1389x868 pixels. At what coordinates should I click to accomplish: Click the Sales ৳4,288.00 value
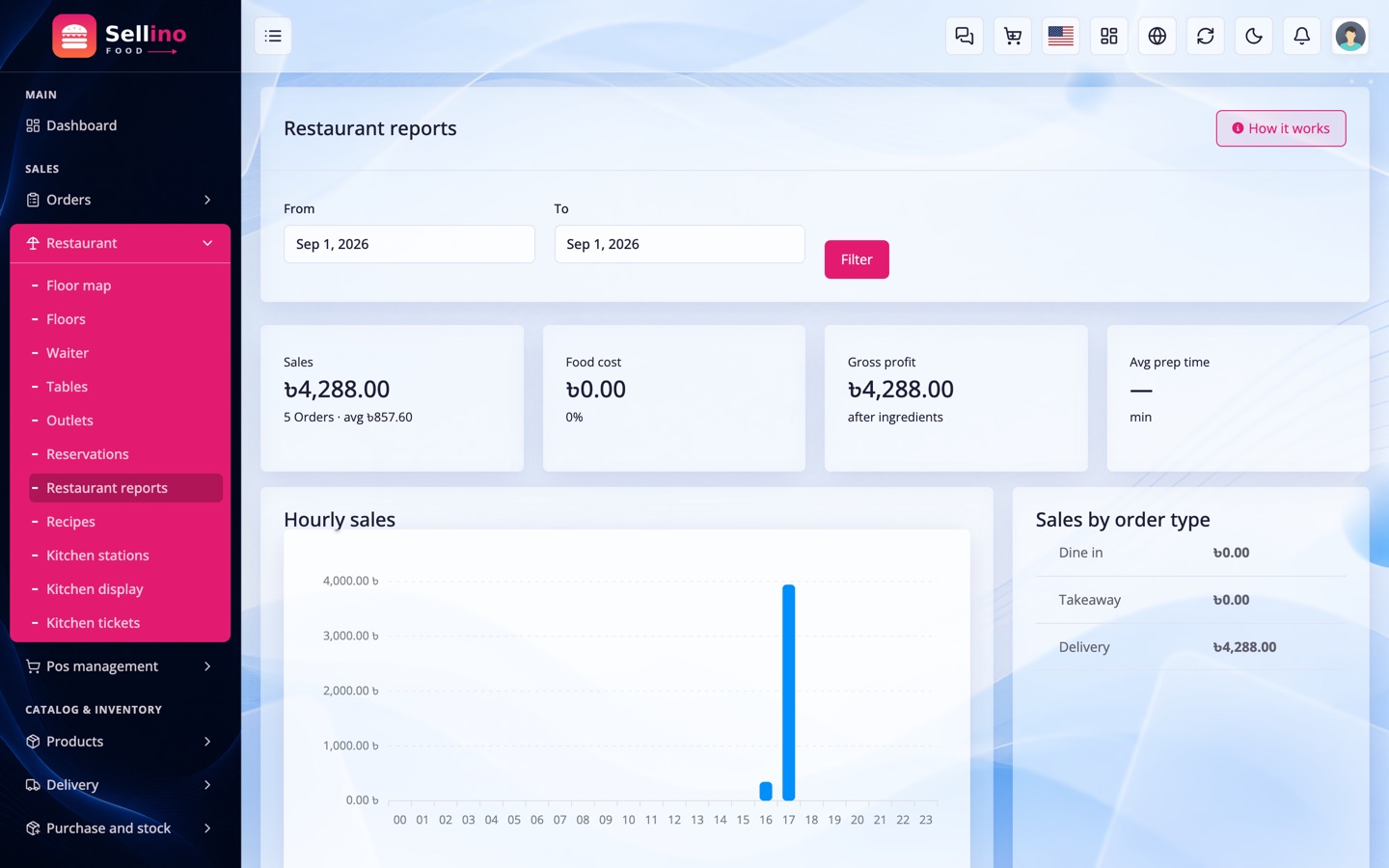pyautogui.click(x=337, y=389)
